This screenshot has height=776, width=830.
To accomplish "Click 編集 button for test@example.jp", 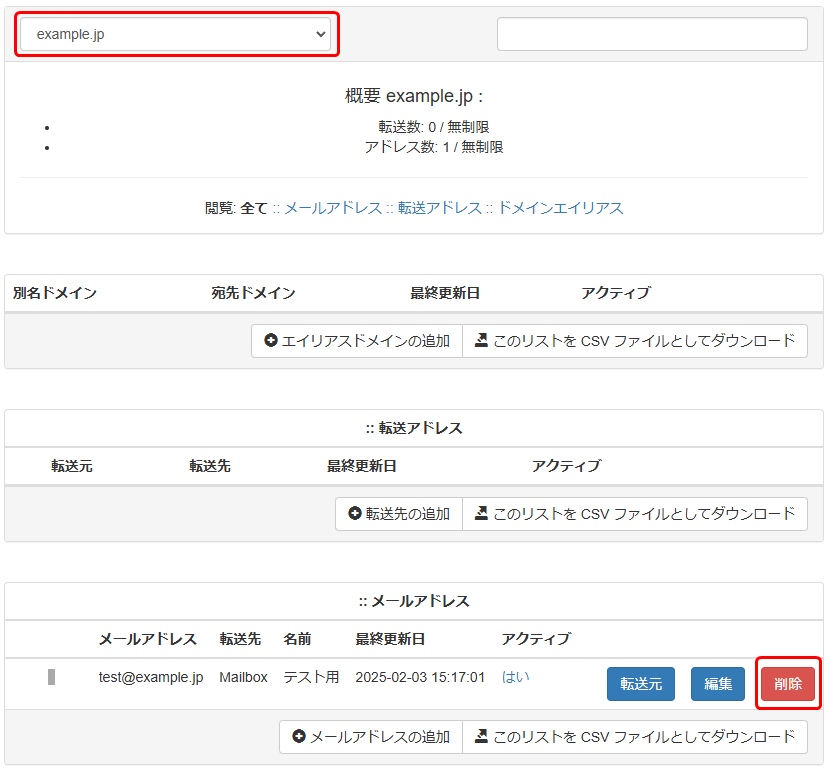I will [718, 684].
